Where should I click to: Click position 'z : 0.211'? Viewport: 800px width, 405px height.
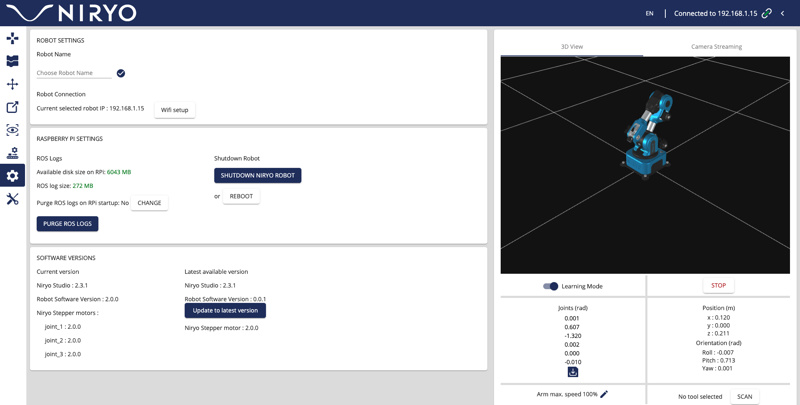pos(718,334)
